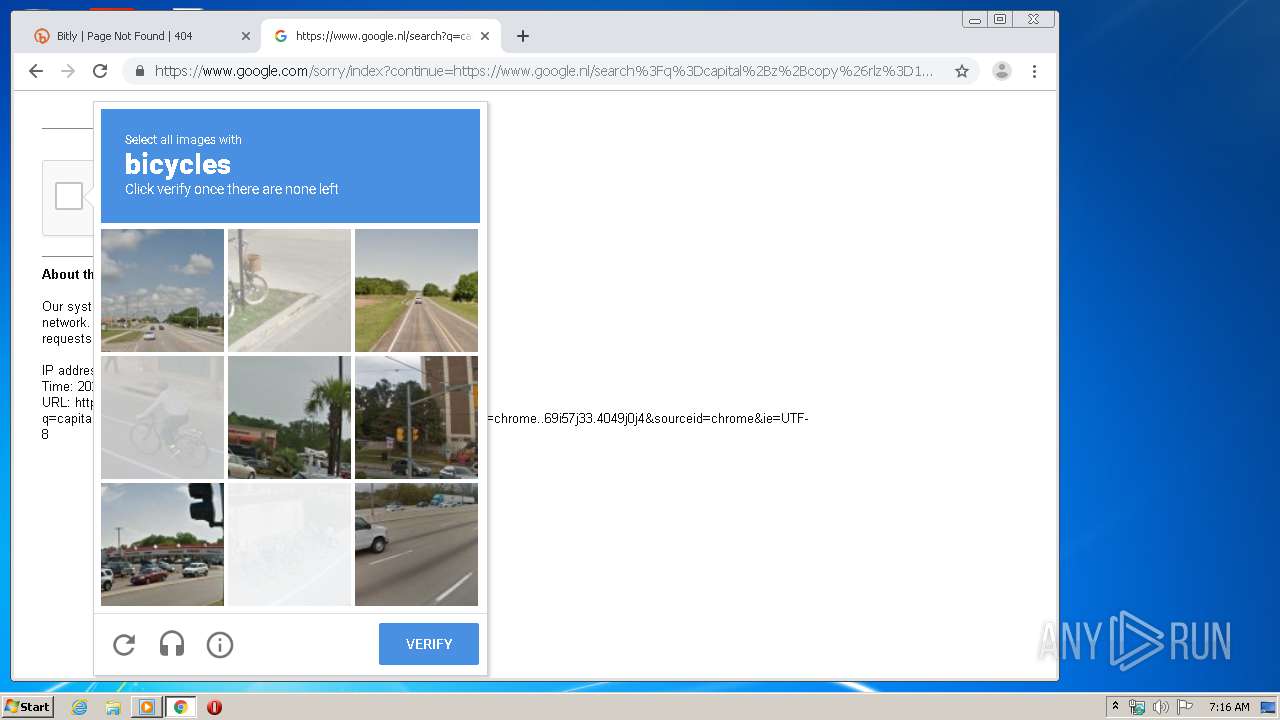Click the VERIFY button
Viewport: 1280px width, 720px height.
[x=429, y=644]
